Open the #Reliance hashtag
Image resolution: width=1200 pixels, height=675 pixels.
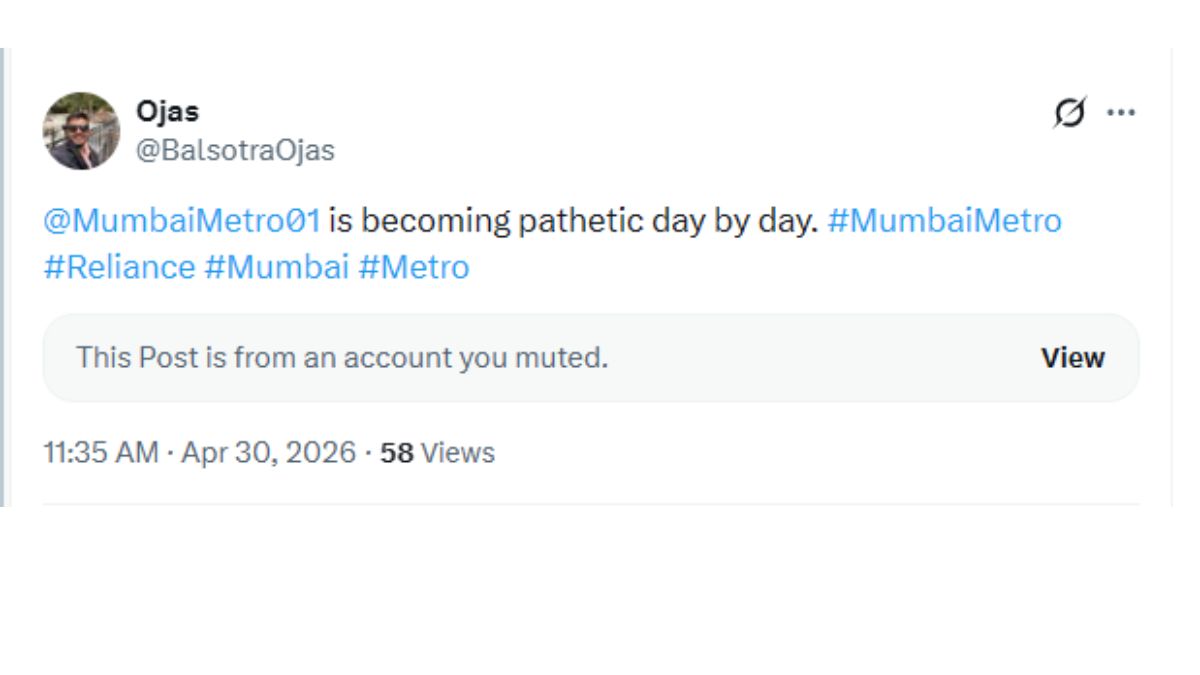(119, 267)
